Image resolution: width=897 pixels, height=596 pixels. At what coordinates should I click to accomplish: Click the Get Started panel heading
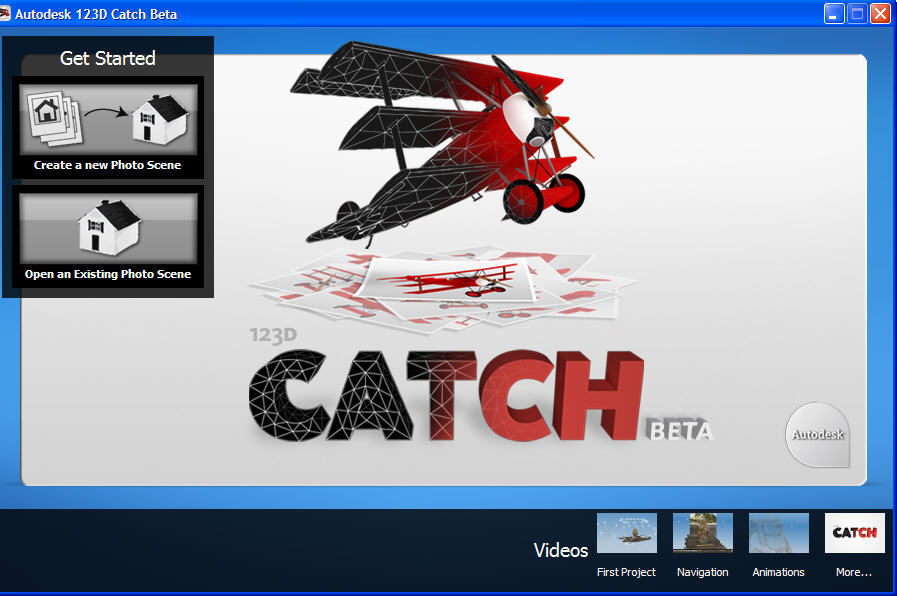(108, 58)
